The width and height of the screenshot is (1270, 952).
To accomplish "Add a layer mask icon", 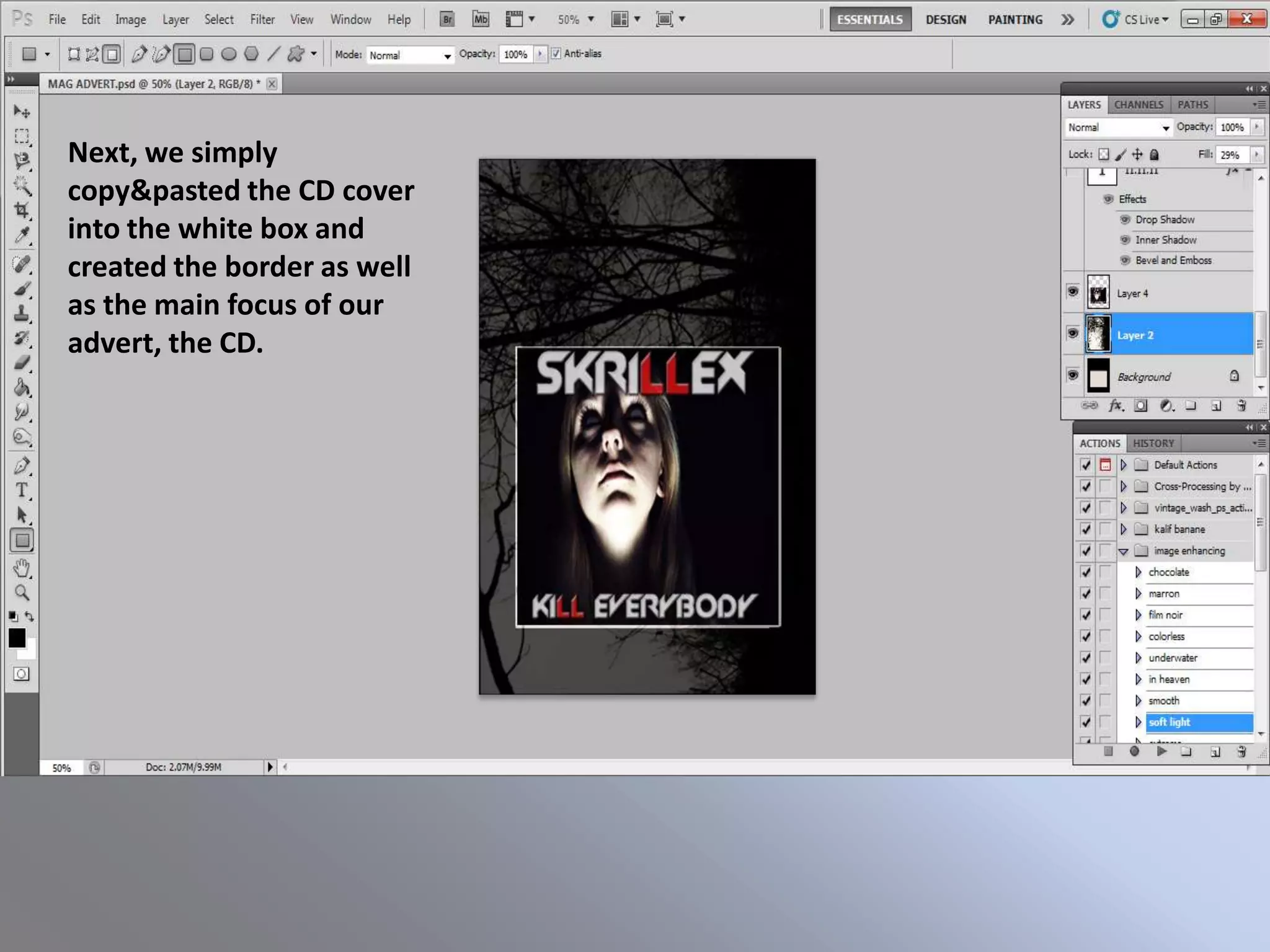I will pyautogui.click(x=1140, y=406).
